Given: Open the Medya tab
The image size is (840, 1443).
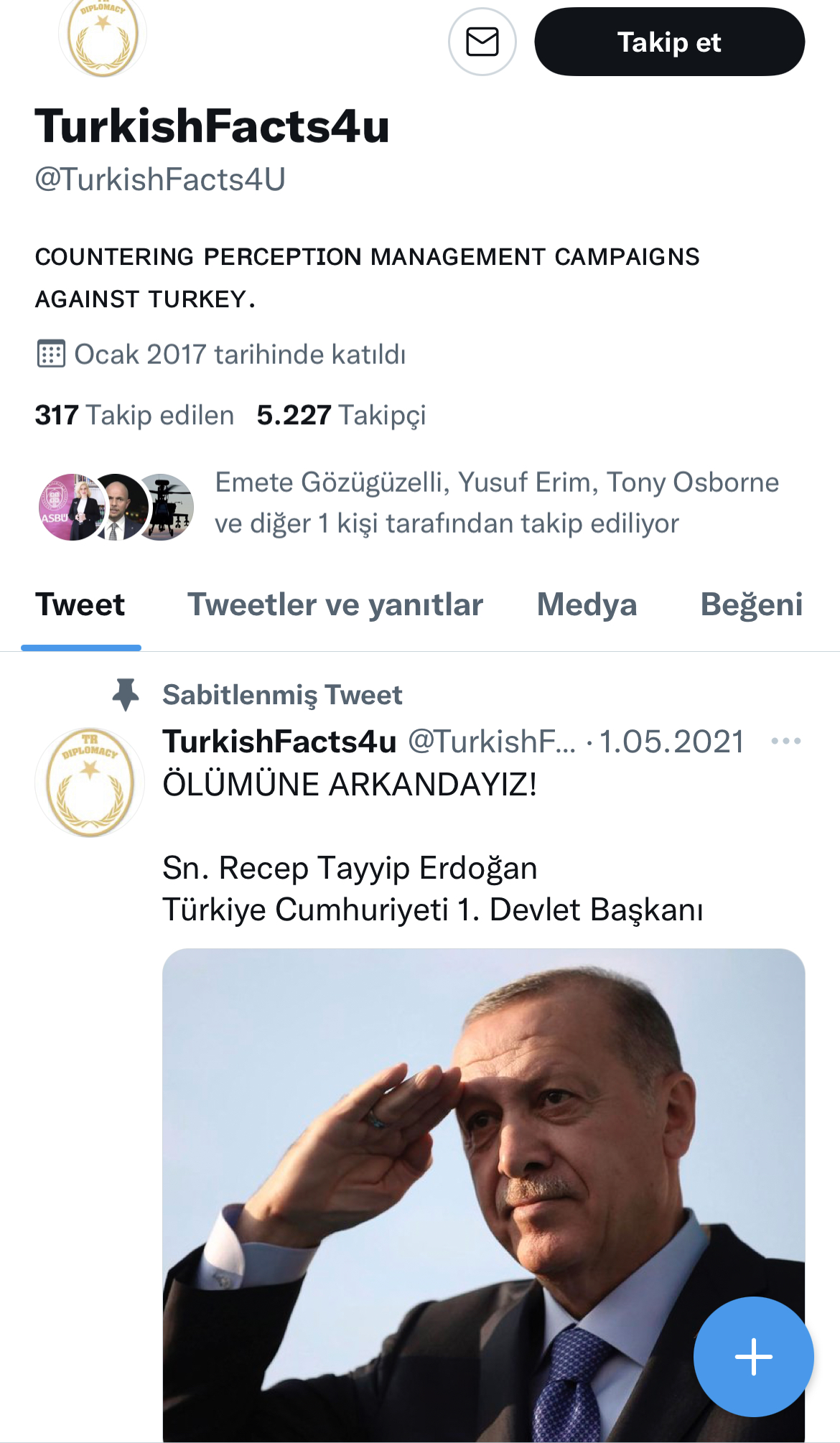Looking at the screenshot, I should 587,604.
